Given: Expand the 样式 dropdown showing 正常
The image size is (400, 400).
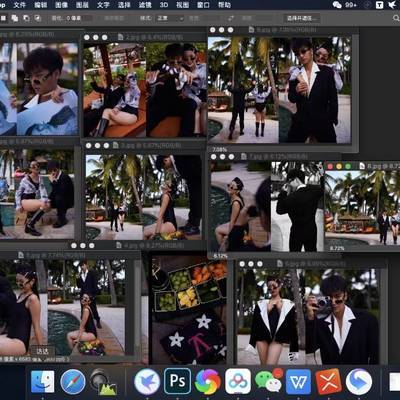Looking at the screenshot, I should [170, 18].
